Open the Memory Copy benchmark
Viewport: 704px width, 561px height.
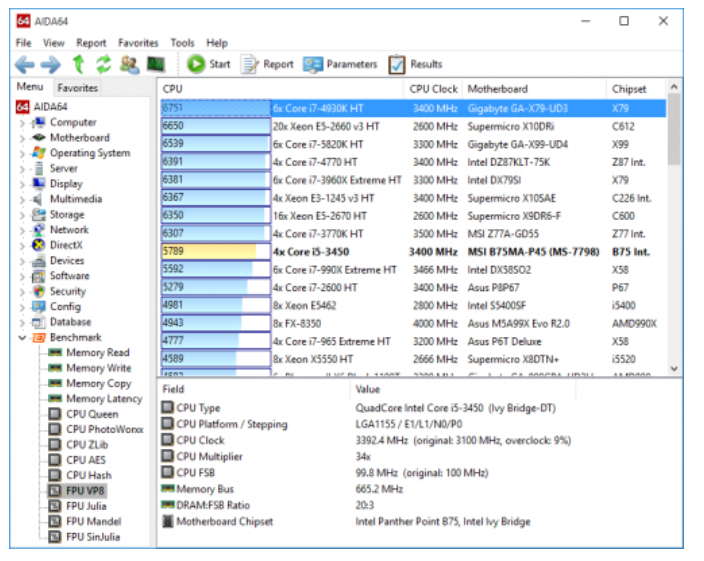91,384
